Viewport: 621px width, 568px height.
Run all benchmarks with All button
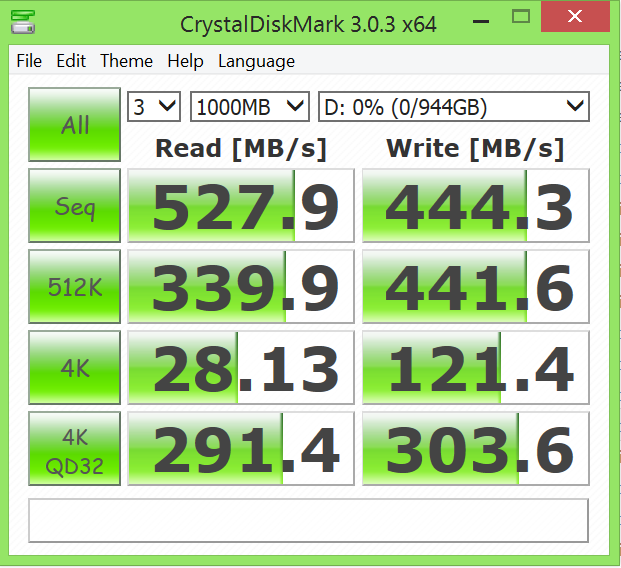click(x=74, y=124)
